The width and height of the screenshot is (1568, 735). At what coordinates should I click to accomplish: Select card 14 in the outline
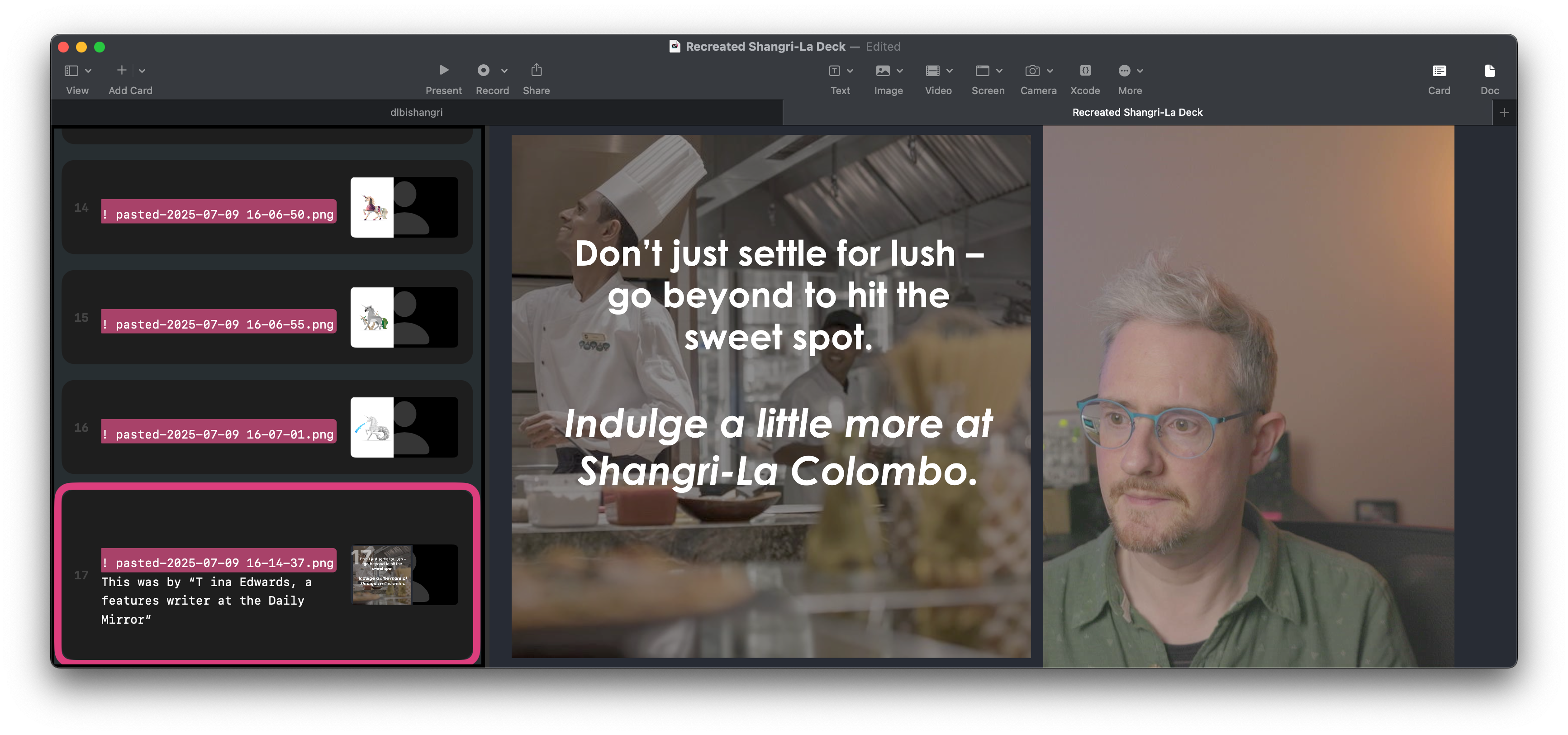pyautogui.click(x=267, y=207)
